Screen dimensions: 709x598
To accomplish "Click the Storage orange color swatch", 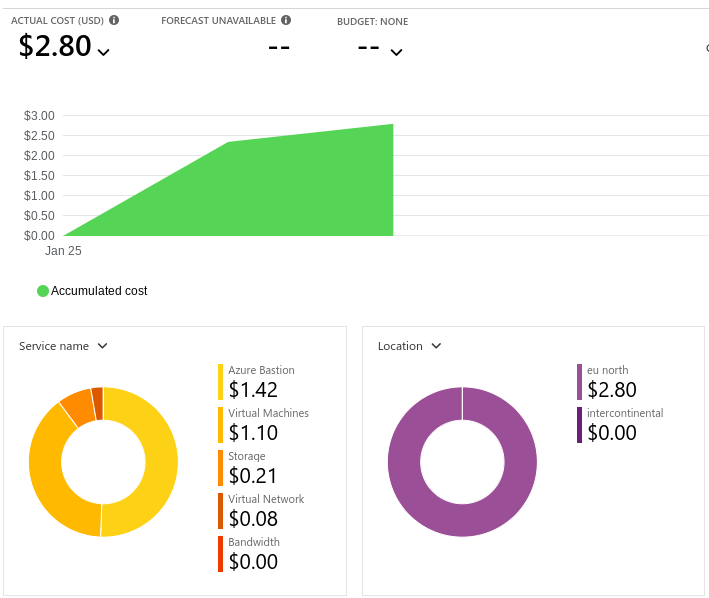I will [220, 468].
